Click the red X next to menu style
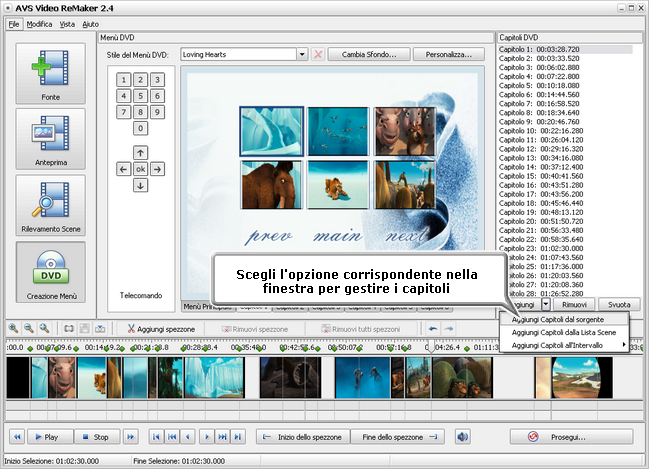This screenshot has height=470, width=650. pos(318,54)
